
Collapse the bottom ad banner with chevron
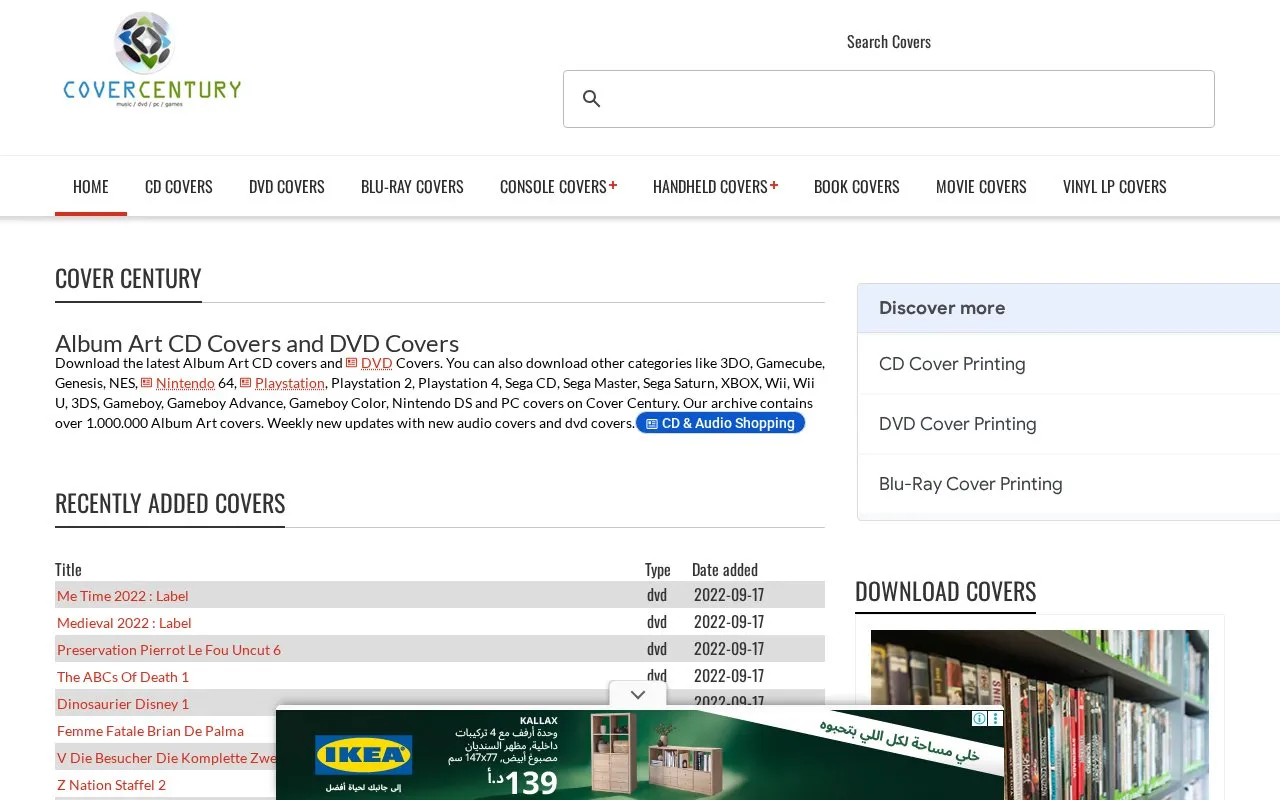[x=638, y=695]
